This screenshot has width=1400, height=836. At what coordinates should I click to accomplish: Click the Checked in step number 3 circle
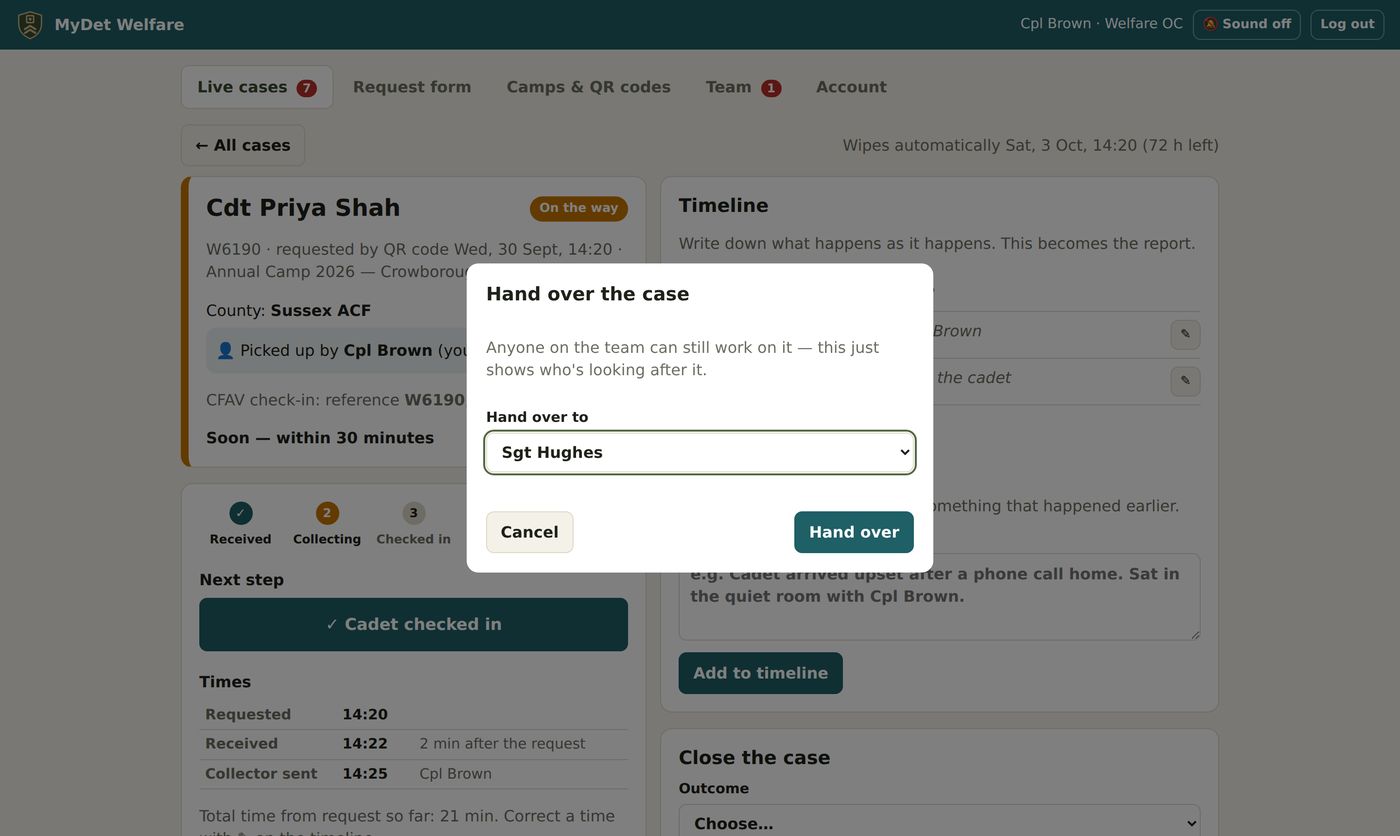point(414,513)
